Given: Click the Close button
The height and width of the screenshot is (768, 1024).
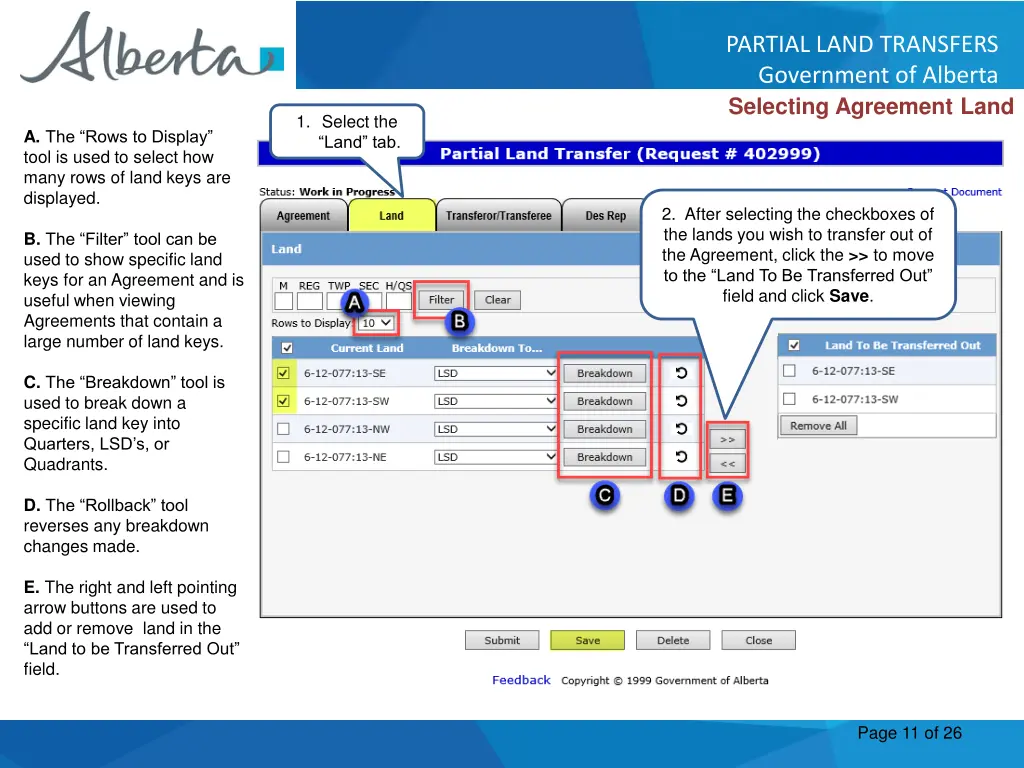Looking at the screenshot, I should [x=759, y=641].
